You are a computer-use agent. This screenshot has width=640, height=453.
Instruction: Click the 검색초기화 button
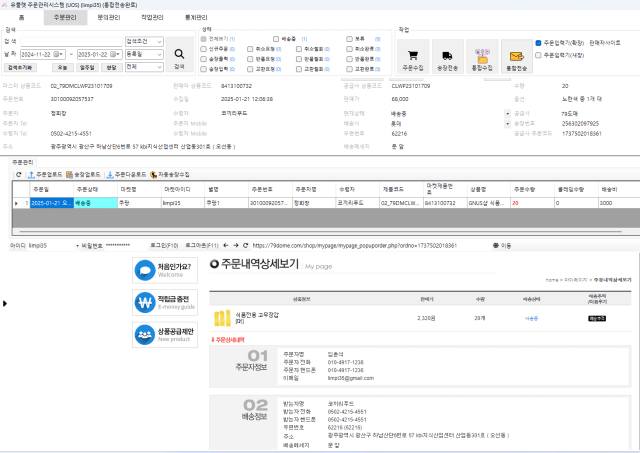pyautogui.click(x=20, y=67)
